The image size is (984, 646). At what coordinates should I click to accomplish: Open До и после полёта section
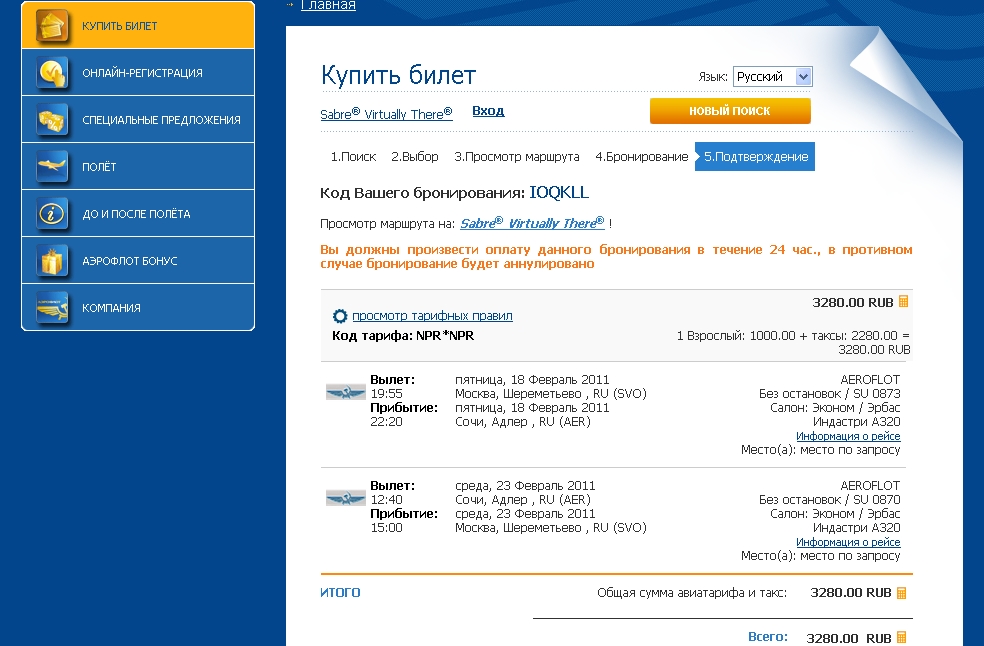click(x=138, y=213)
